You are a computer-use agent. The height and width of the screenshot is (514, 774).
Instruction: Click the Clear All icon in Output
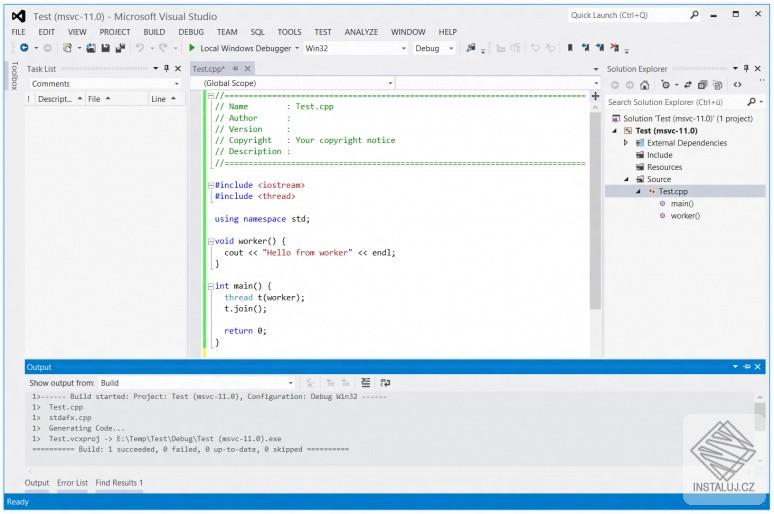coord(365,383)
